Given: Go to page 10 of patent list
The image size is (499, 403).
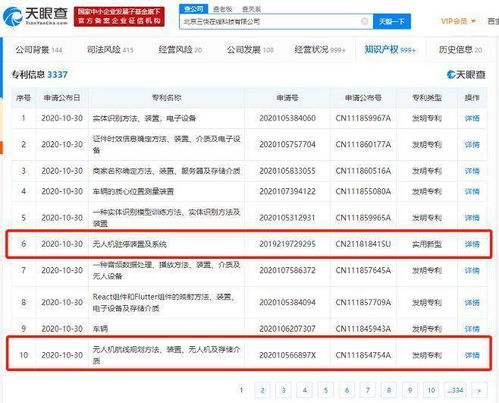Looking at the screenshot, I should coord(431,390).
